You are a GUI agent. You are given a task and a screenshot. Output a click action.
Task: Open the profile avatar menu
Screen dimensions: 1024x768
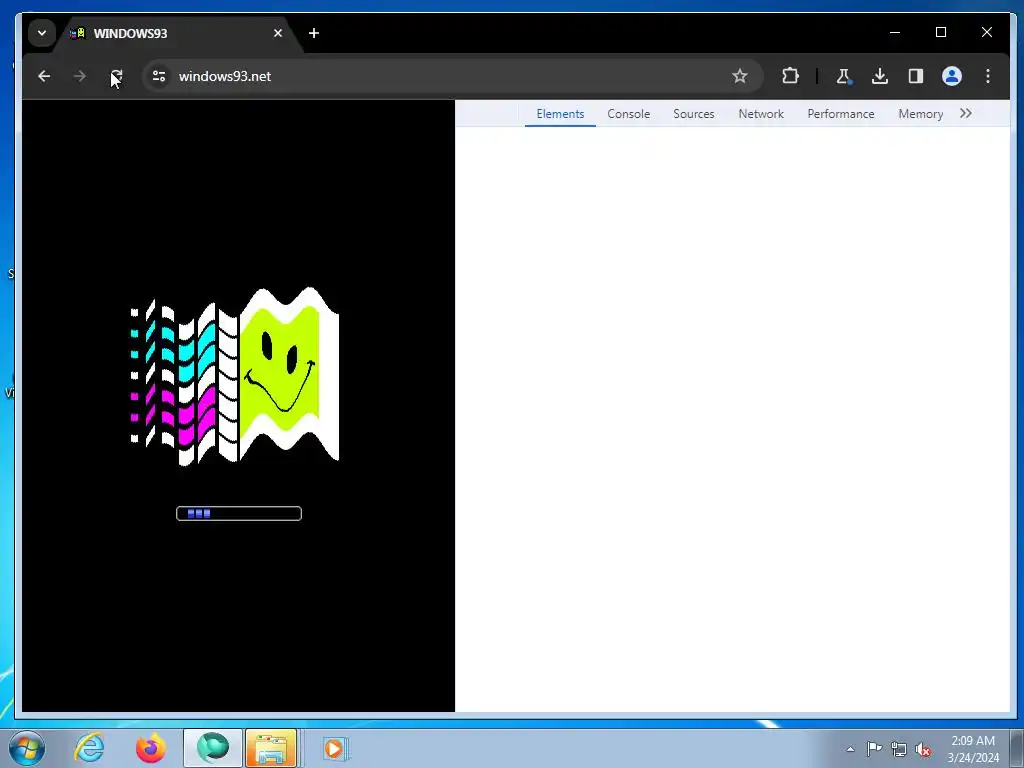coord(952,76)
